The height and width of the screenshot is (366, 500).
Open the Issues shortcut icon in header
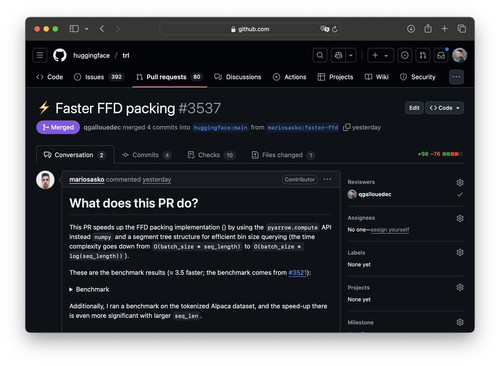pos(405,55)
